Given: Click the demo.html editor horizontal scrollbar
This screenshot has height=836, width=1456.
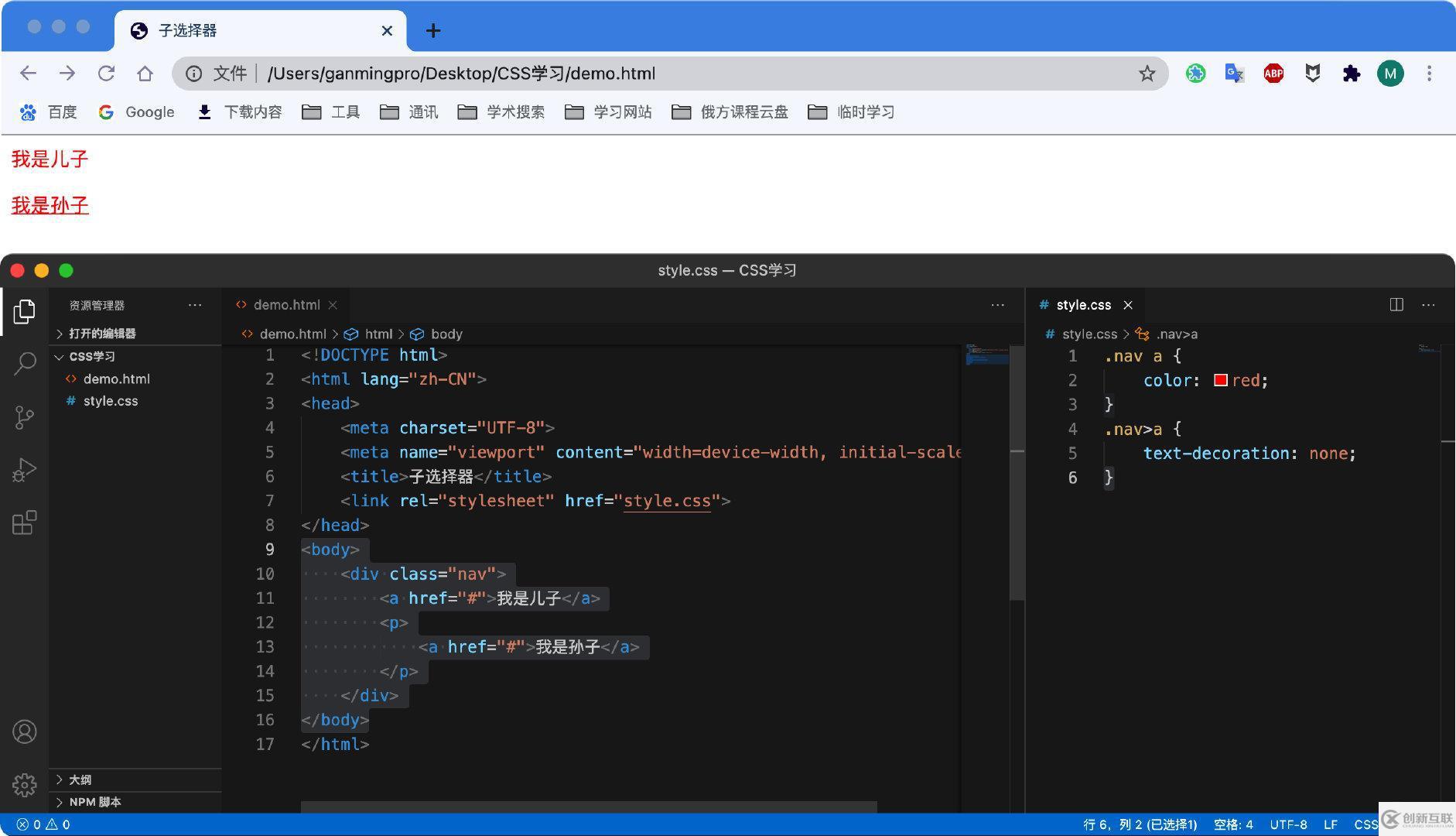Looking at the screenshot, I should coord(589,807).
